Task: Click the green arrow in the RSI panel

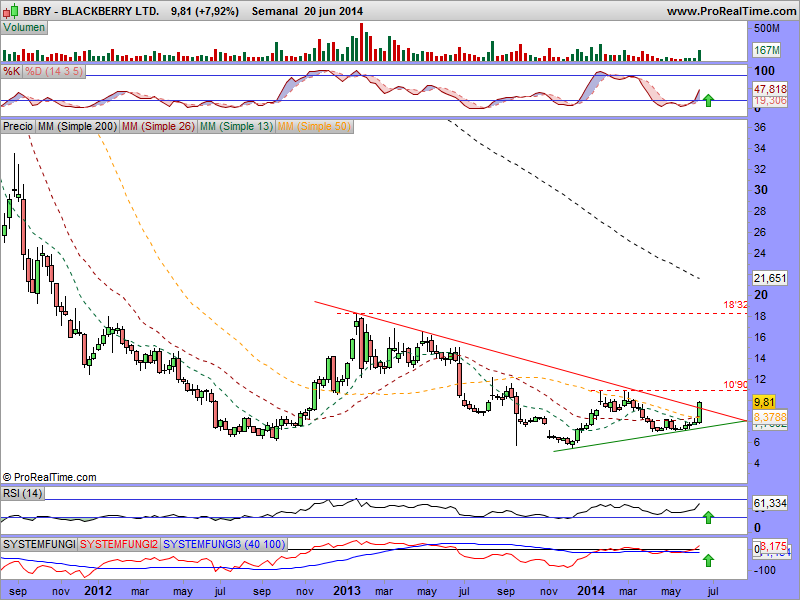Action: (708, 518)
